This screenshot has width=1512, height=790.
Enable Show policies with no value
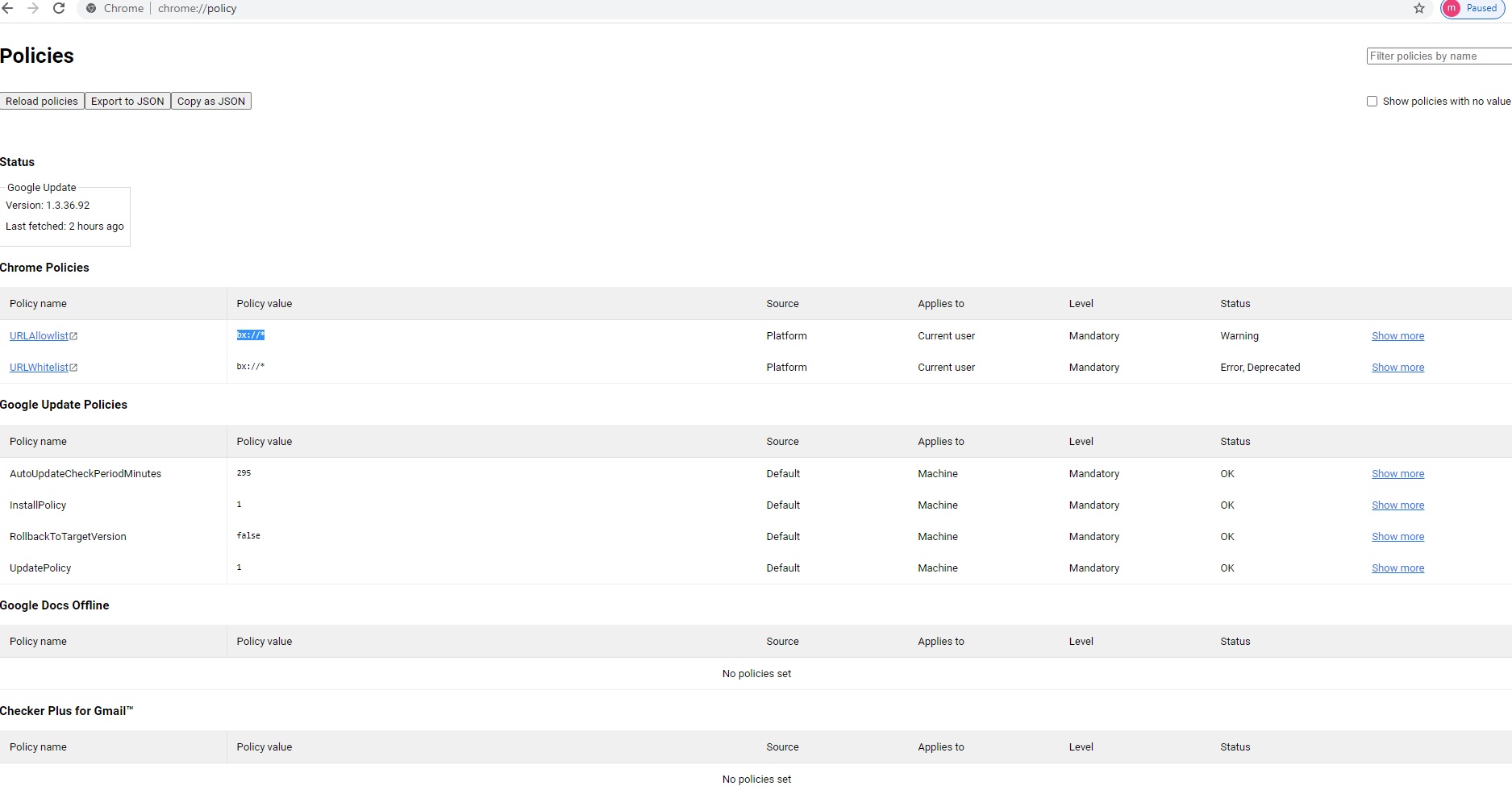(x=1372, y=101)
